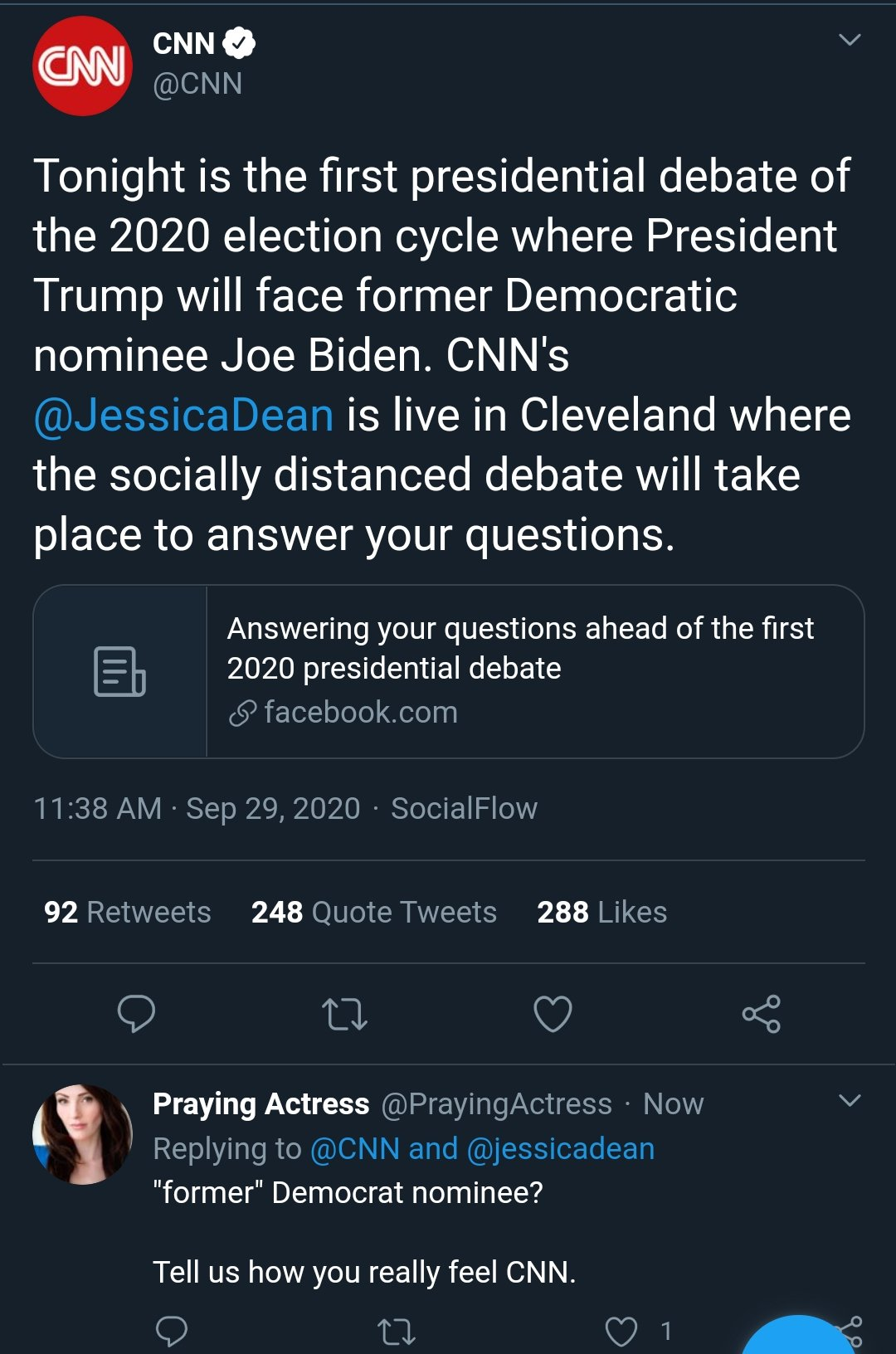
Task: Open the @jessicadean mention in the reply
Action: [x=561, y=1148]
